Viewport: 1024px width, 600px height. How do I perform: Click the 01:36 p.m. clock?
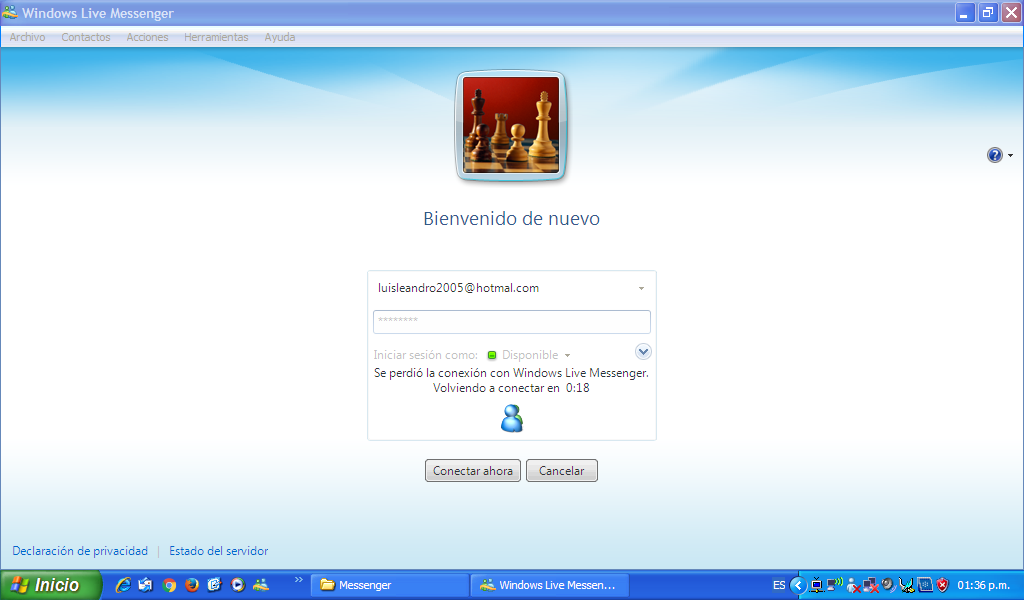(984, 586)
